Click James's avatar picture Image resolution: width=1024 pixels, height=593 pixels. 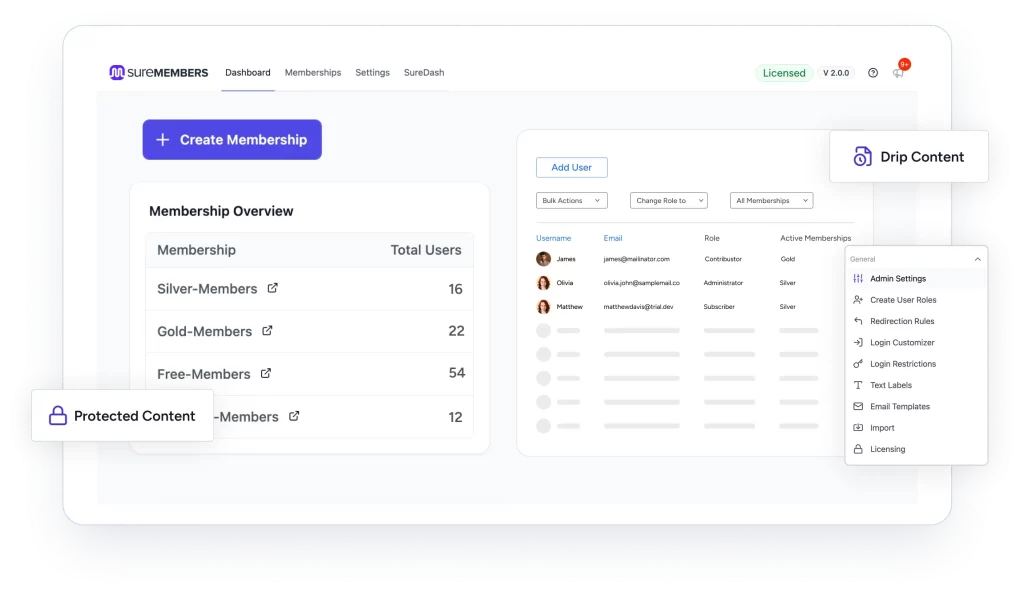click(543, 259)
